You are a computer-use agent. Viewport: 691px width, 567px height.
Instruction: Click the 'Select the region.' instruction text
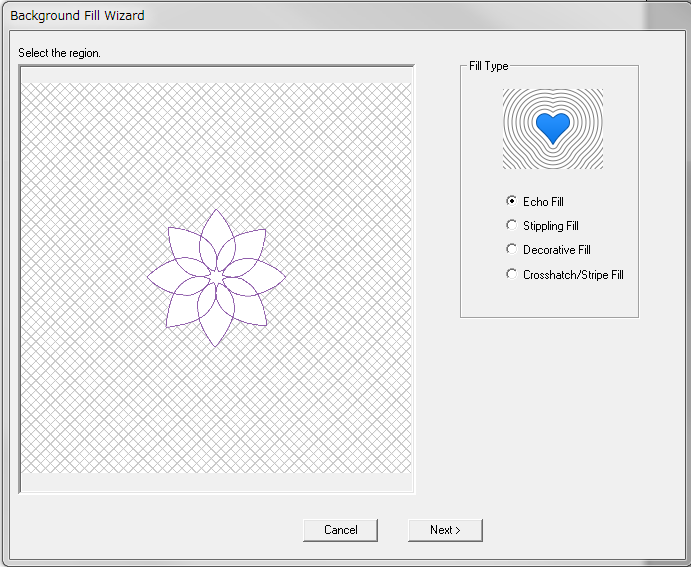pyautogui.click(x=59, y=52)
